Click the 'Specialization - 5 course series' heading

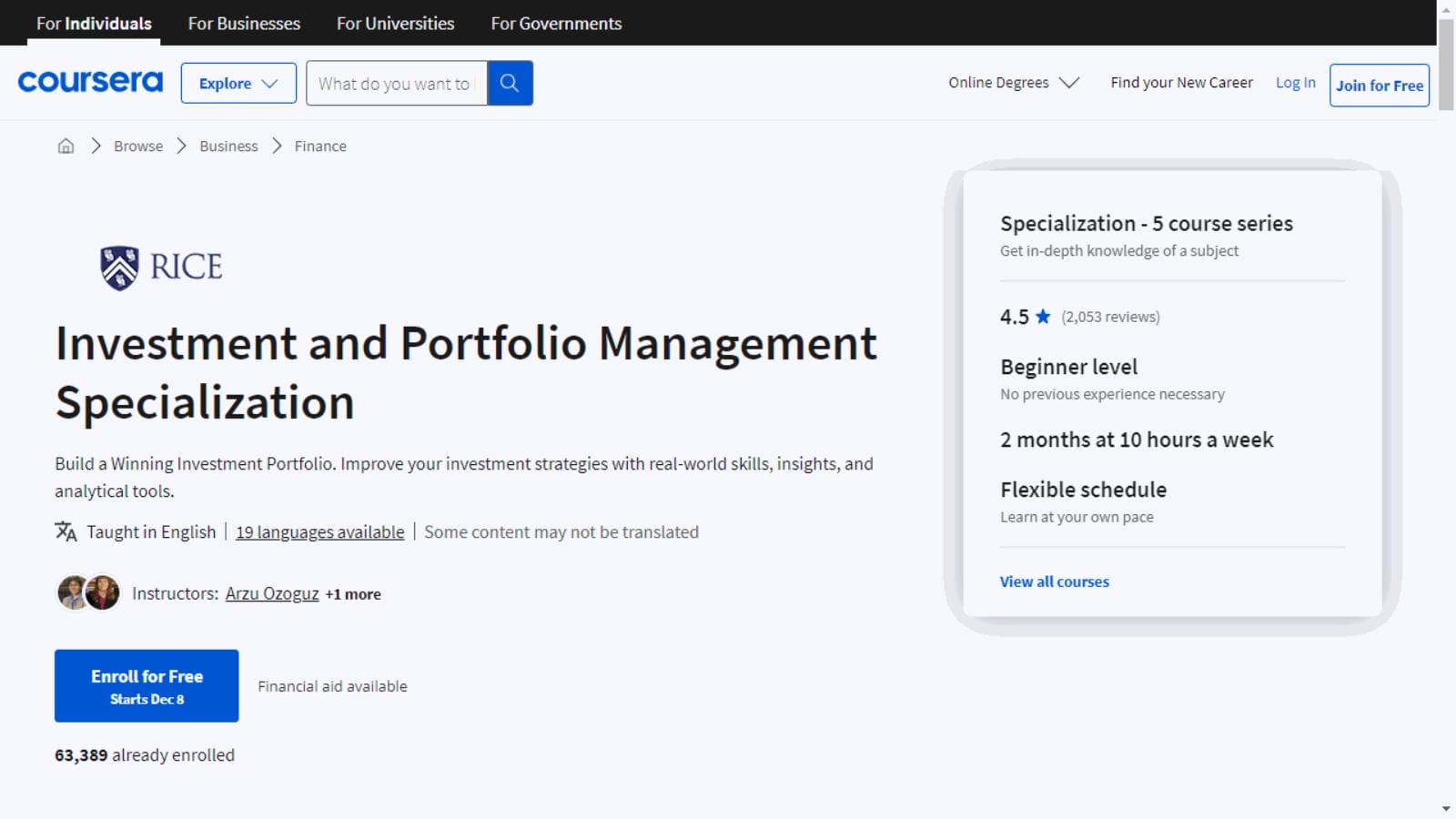coord(1147,223)
